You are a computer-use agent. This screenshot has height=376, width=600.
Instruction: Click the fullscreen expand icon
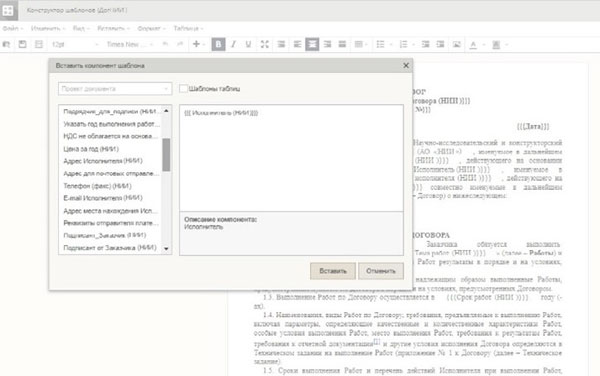pyautogui.click(x=264, y=44)
